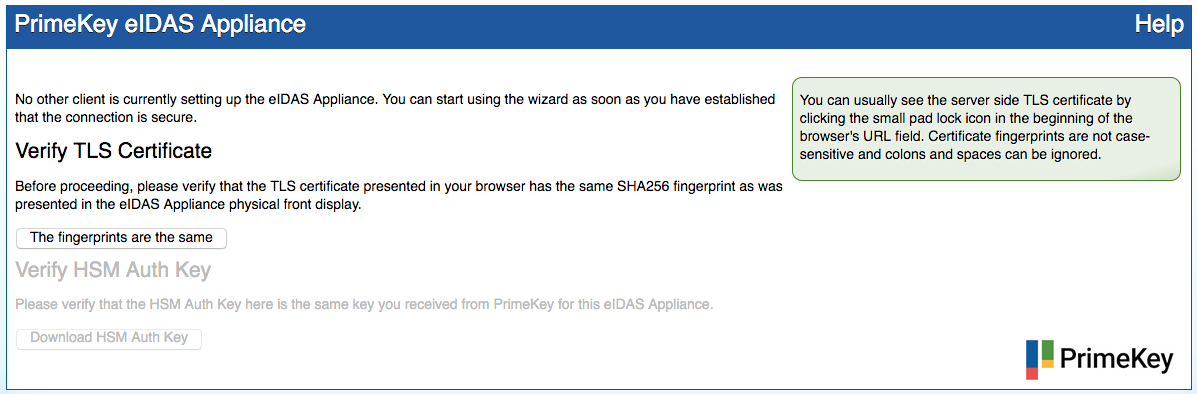Click the 'Before proceeding, please verify' paragraph

403,195
